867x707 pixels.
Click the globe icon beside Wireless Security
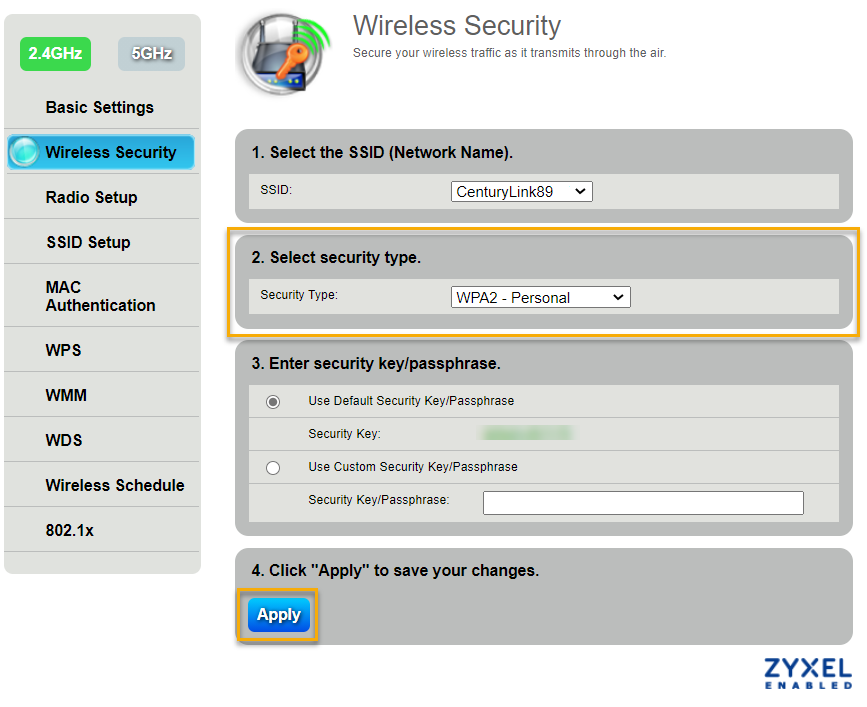pos(24,152)
